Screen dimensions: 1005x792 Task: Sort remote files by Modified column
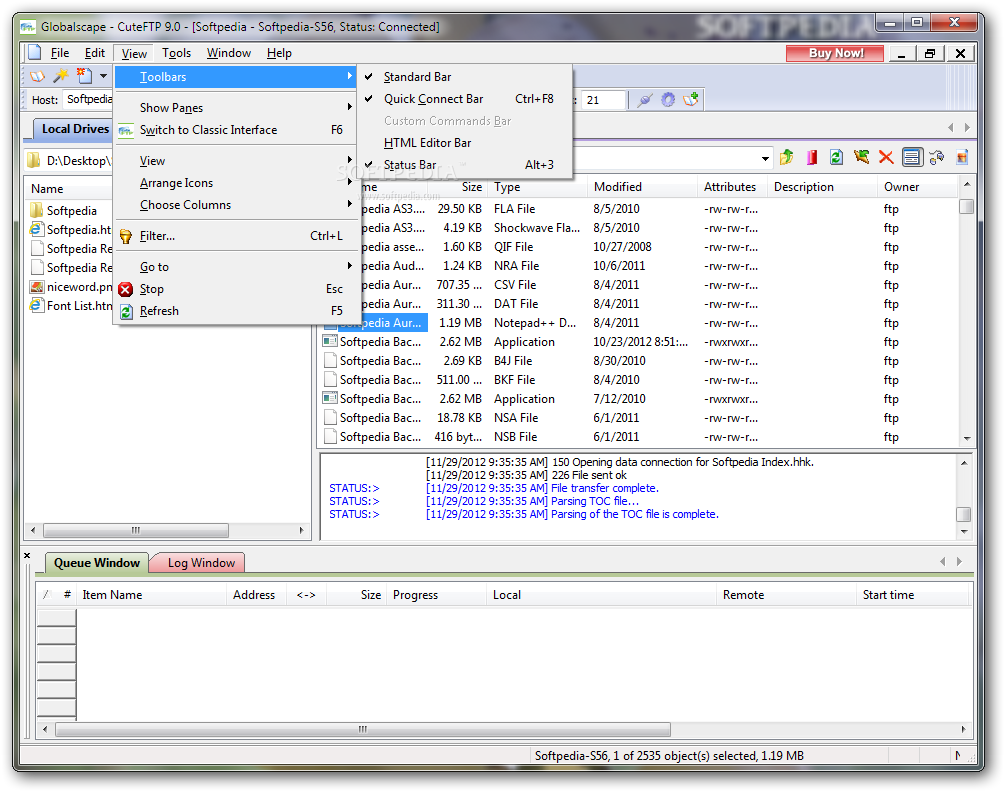(x=642, y=187)
